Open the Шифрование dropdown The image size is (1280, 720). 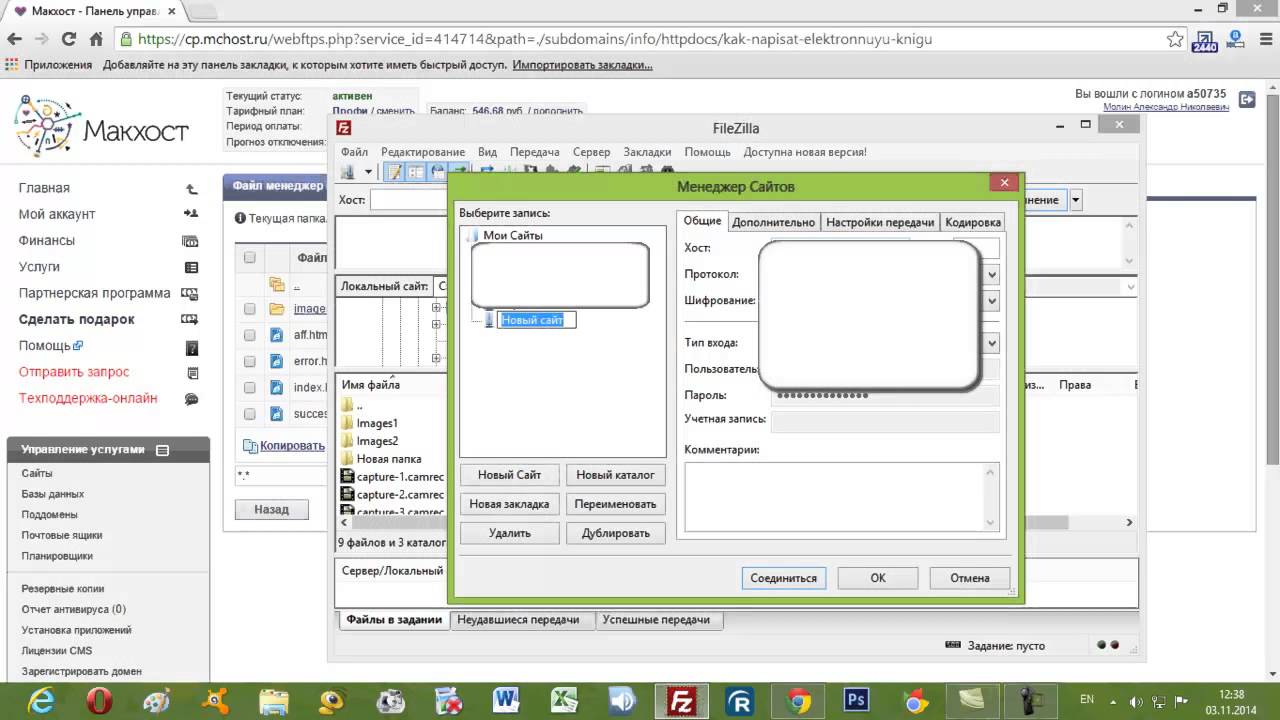tap(991, 301)
